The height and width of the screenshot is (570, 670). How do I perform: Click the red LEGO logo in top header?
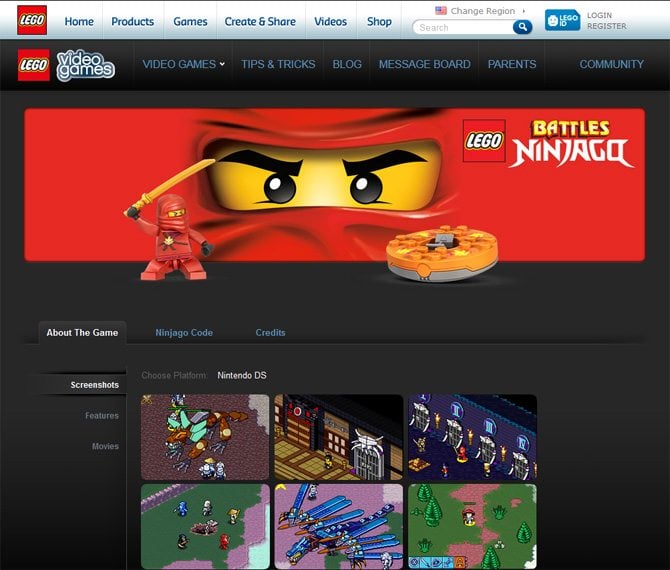[31, 20]
